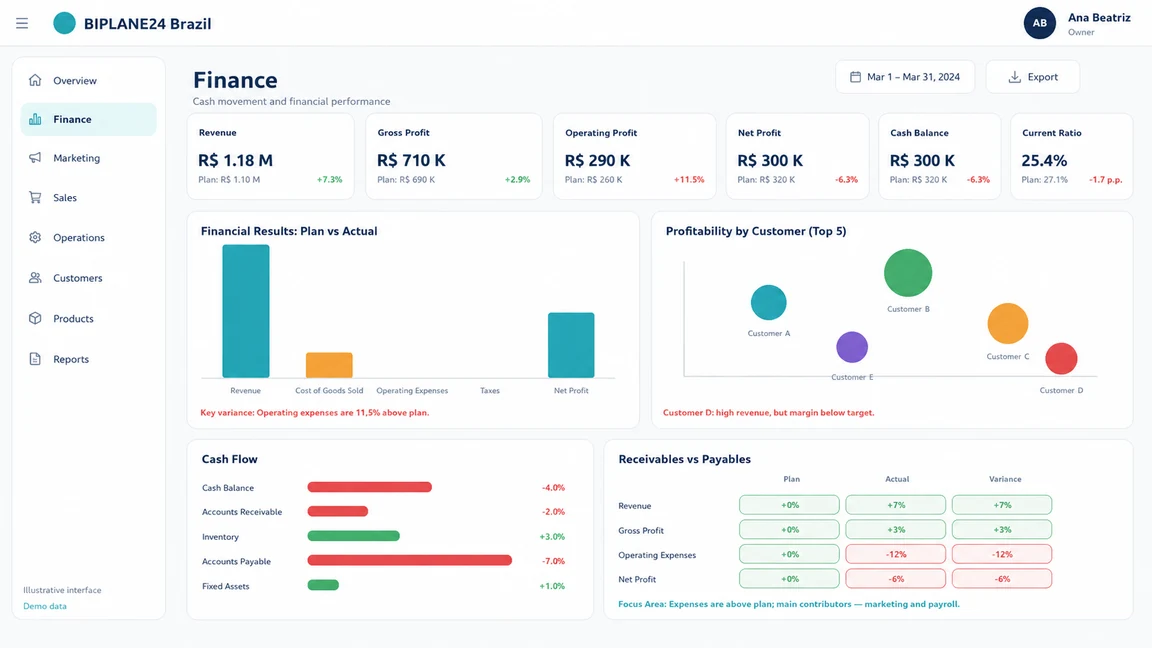Click Revenue Actual +7% cell
This screenshot has width=1152, height=648.
[x=896, y=505]
